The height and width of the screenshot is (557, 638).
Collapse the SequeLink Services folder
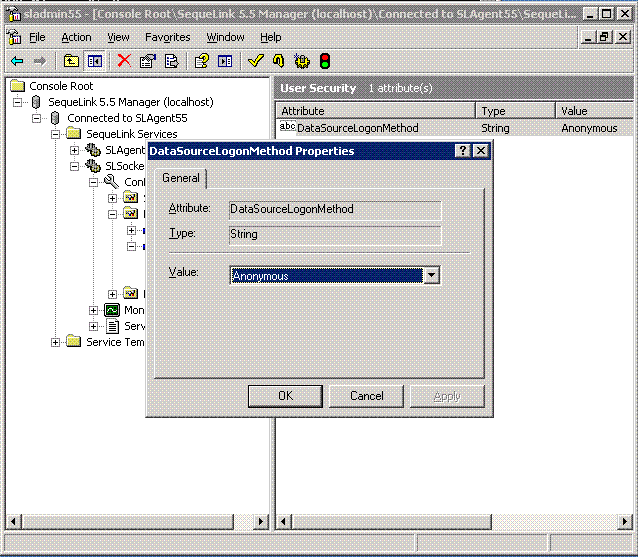click(x=55, y=134)
